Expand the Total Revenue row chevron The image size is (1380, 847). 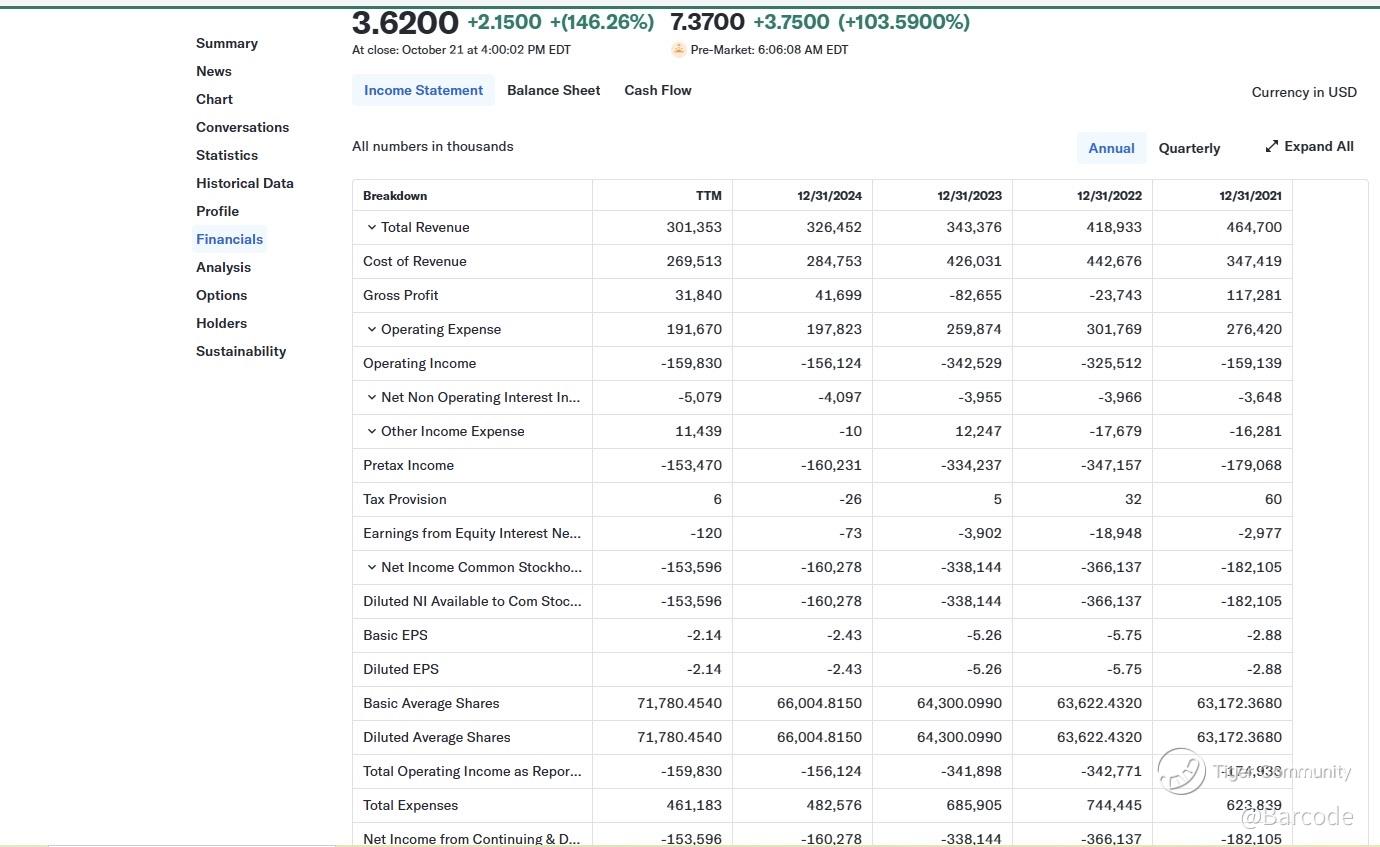(372, 227)
